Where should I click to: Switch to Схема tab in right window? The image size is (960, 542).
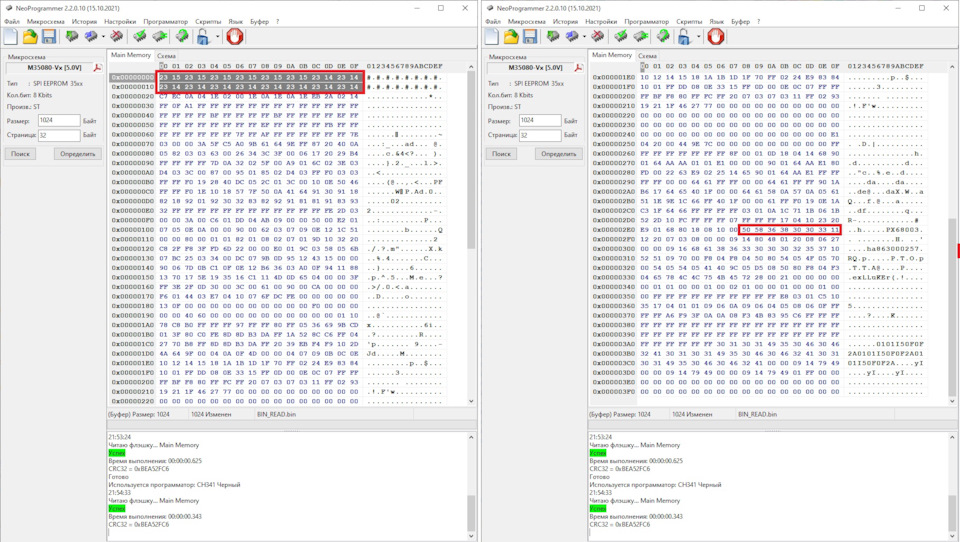pyautogui.click(x=648, y=56)
